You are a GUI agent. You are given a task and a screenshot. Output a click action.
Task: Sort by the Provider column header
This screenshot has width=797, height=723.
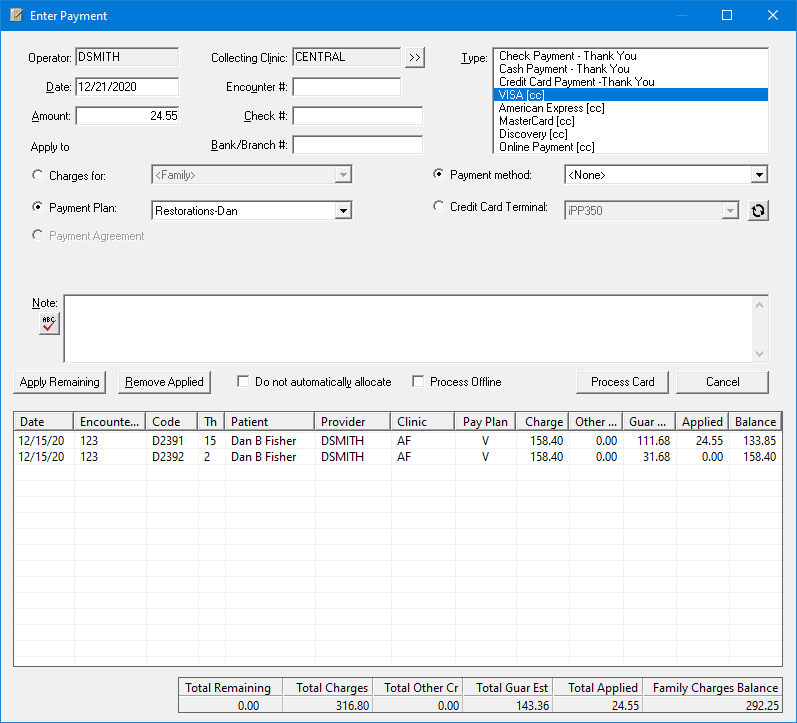[353, 421]
